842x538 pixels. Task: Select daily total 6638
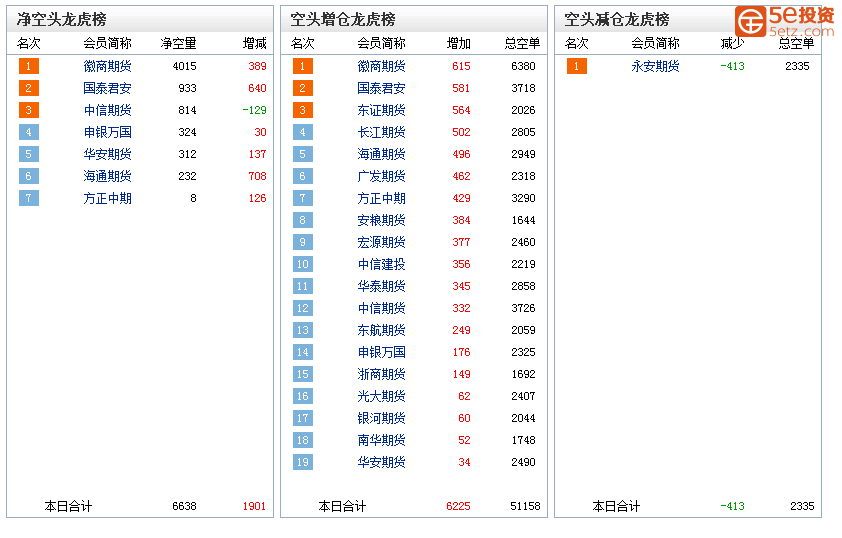(184, 506)
